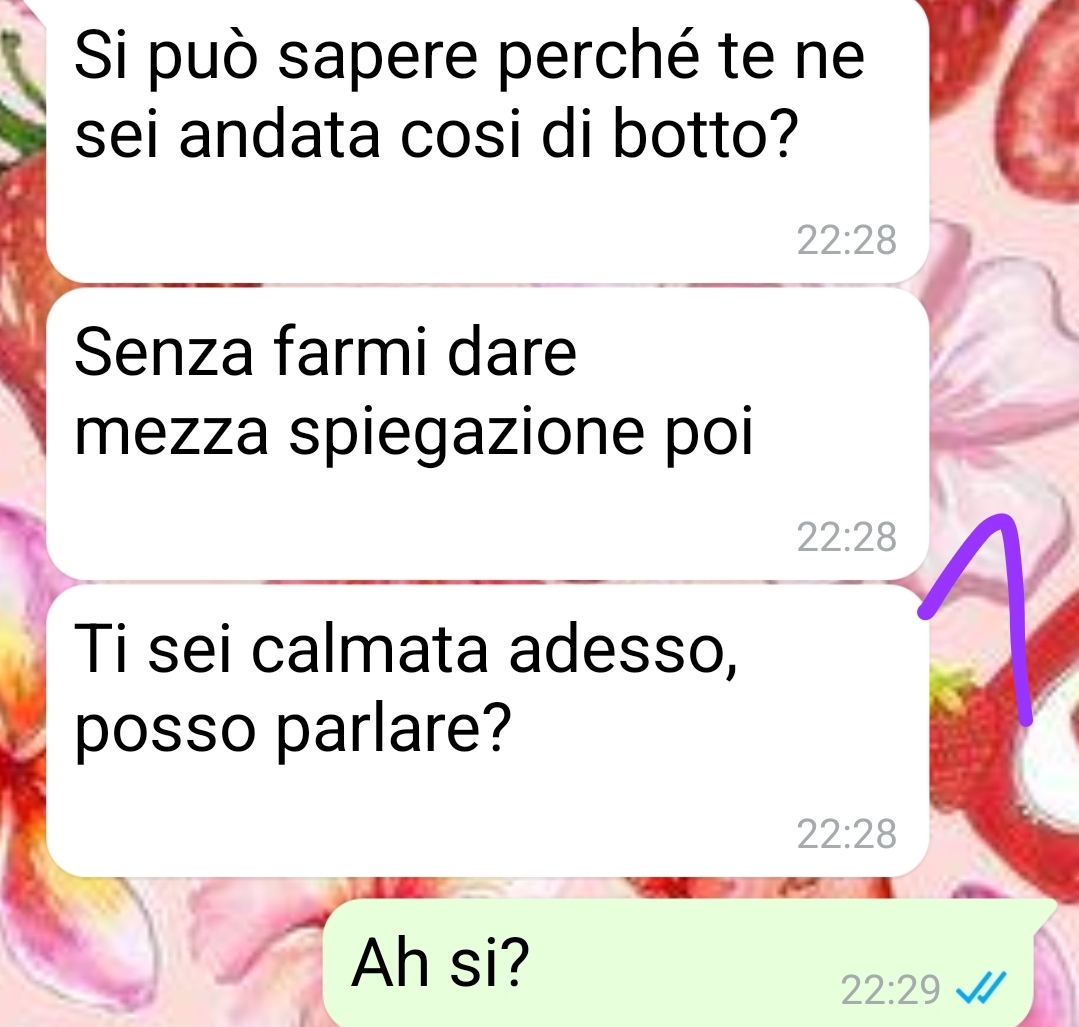Viewport: 1079px width, 1027px height.
Task: Tap the words 'Senza farmi dare'
Action: click(x=325, y=352)
